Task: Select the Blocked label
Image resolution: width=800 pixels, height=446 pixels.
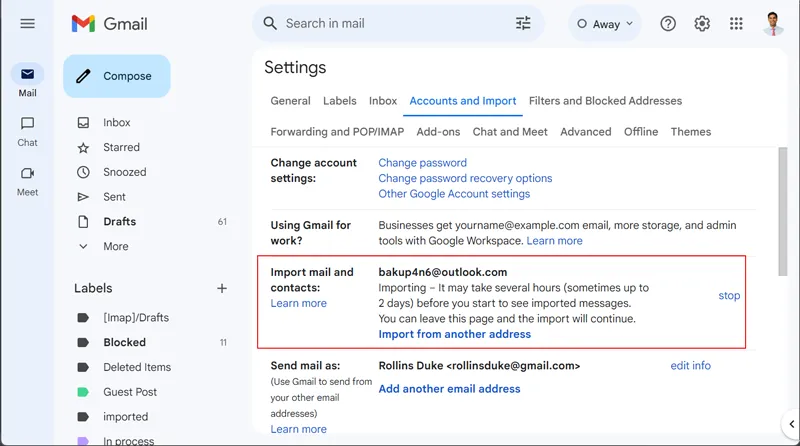Action: 124,342
